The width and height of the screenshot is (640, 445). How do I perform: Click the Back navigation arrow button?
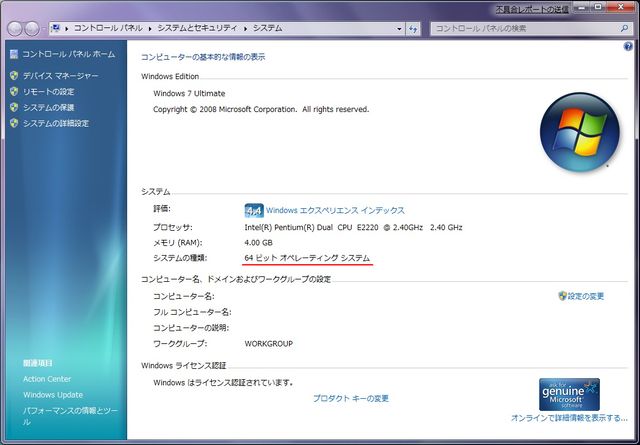tap(15, 29)
